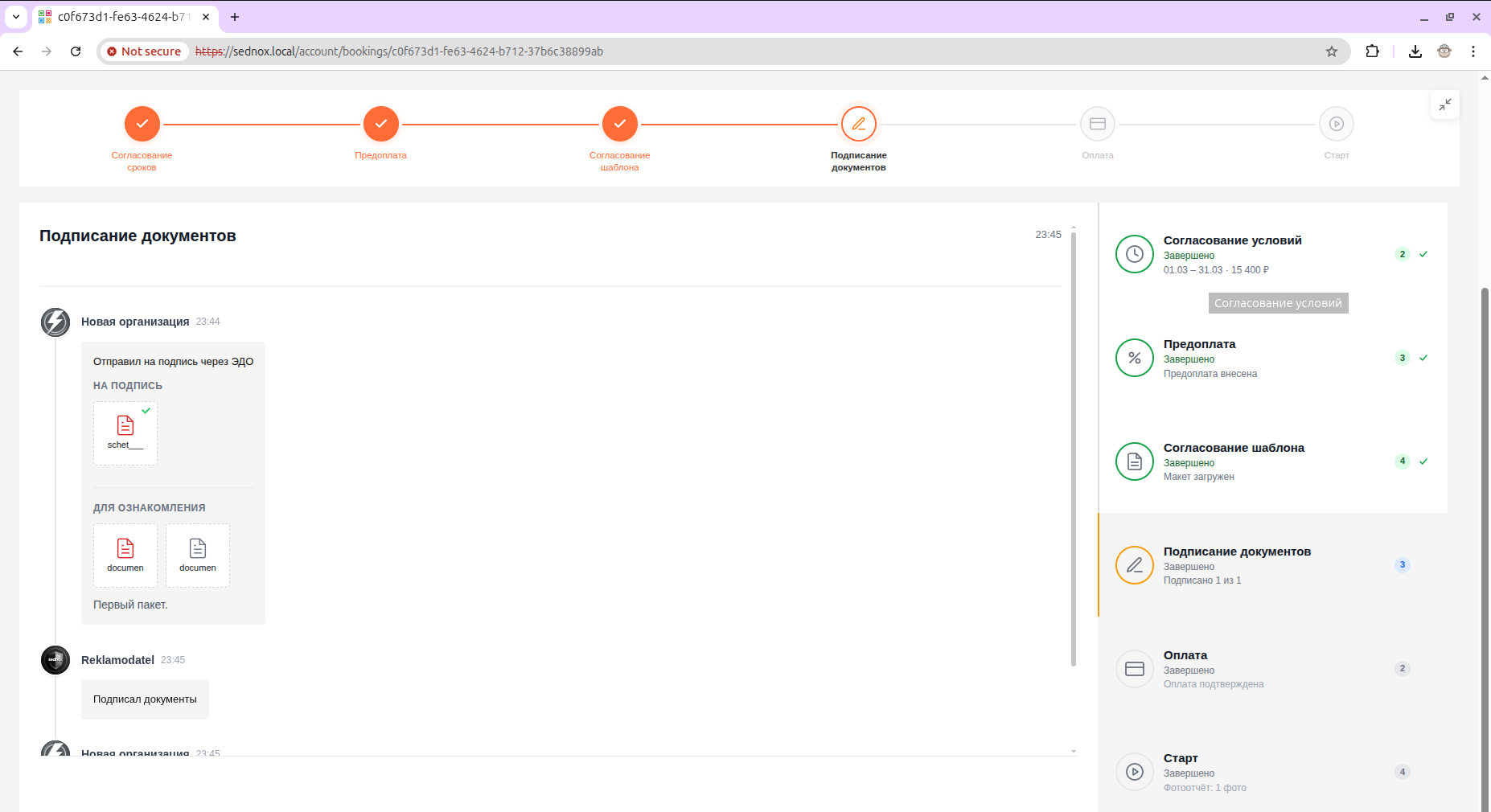Open the gray documen file
The width and height of the screenshot is (1491, 812).
click(198, 556)
